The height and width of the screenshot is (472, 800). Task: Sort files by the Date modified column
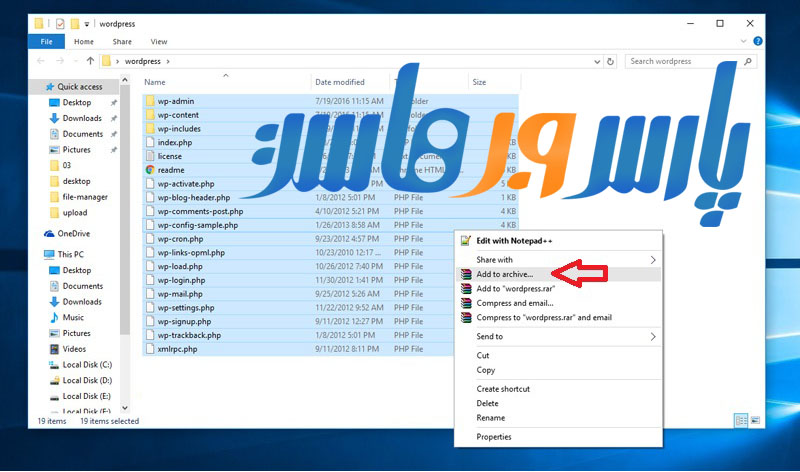(x=340, y=82)
